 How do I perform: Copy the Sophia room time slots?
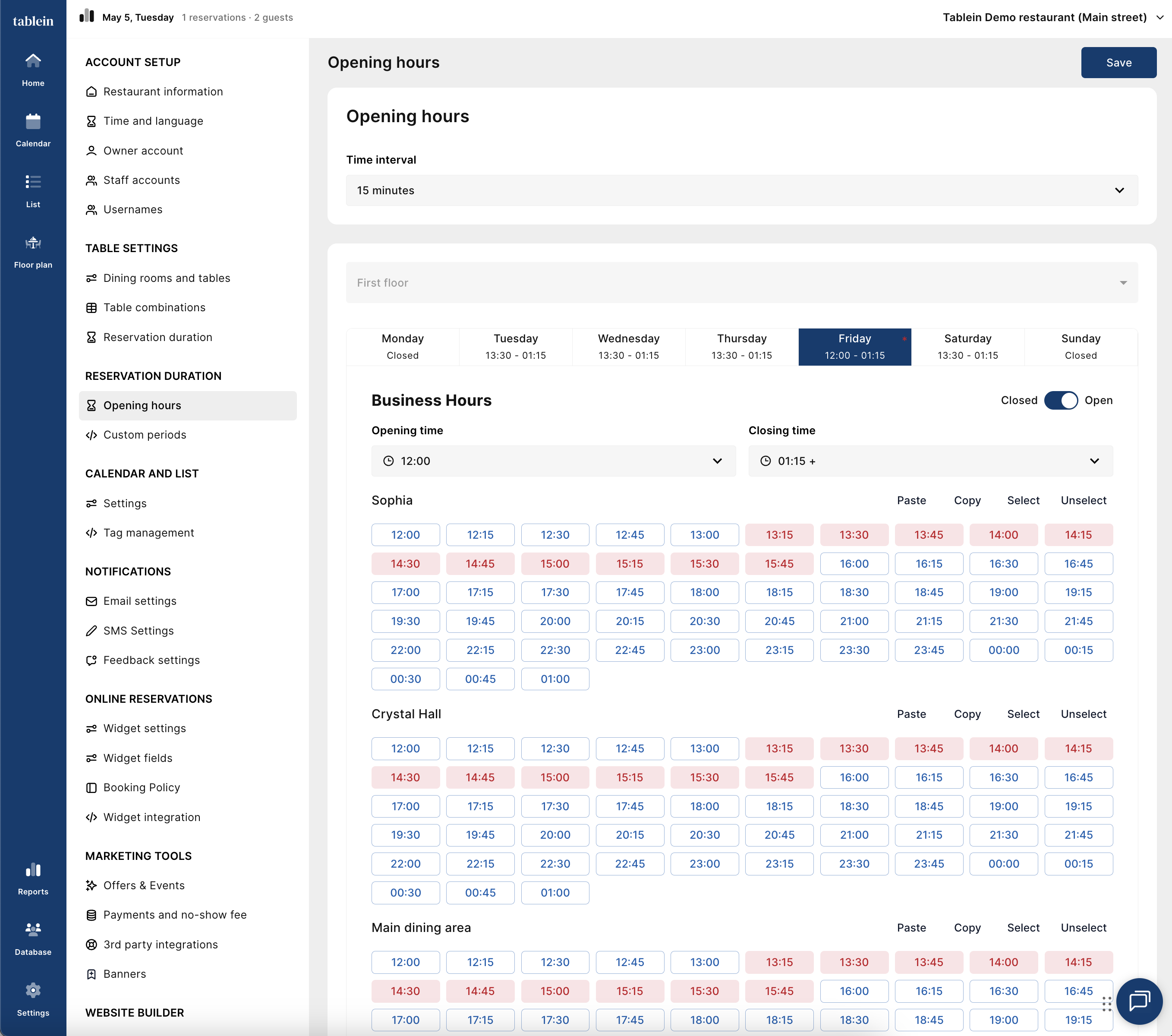pyautogui.click(x=967, y=500)
